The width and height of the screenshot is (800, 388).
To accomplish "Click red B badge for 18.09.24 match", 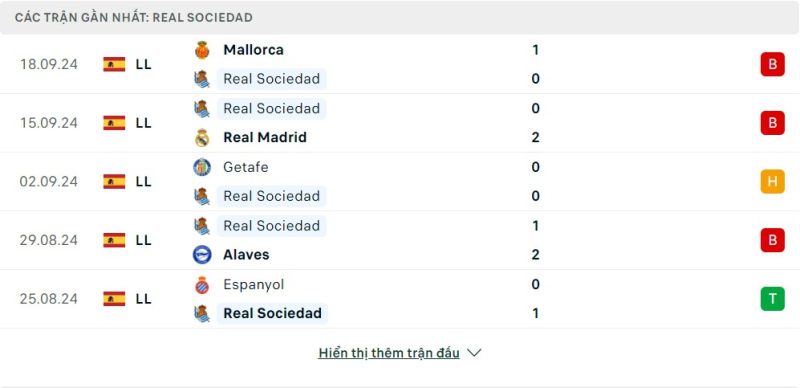I will [x=772, y=64].
